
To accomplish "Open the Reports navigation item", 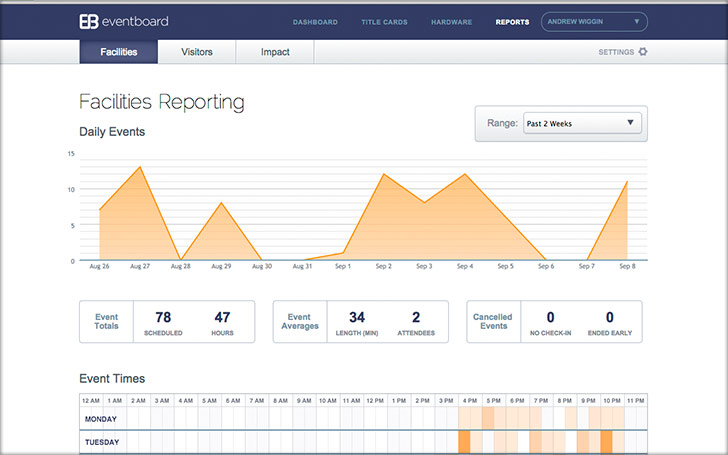I will [512, 22].
